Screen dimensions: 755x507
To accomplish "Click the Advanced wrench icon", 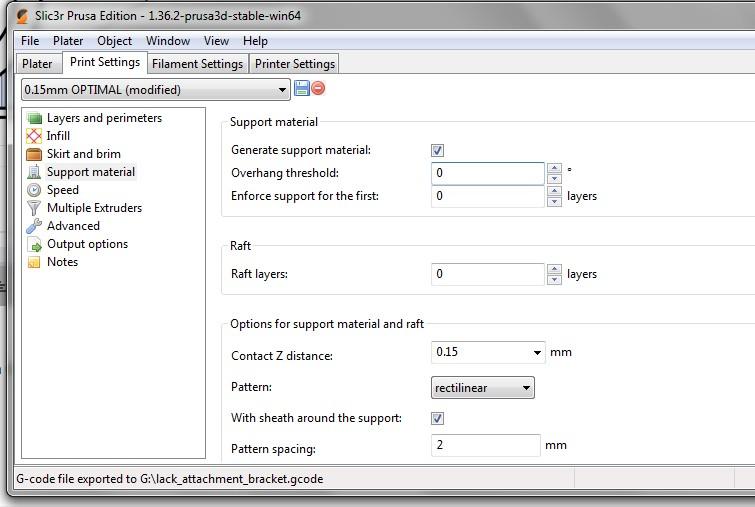I will point(34,226).
